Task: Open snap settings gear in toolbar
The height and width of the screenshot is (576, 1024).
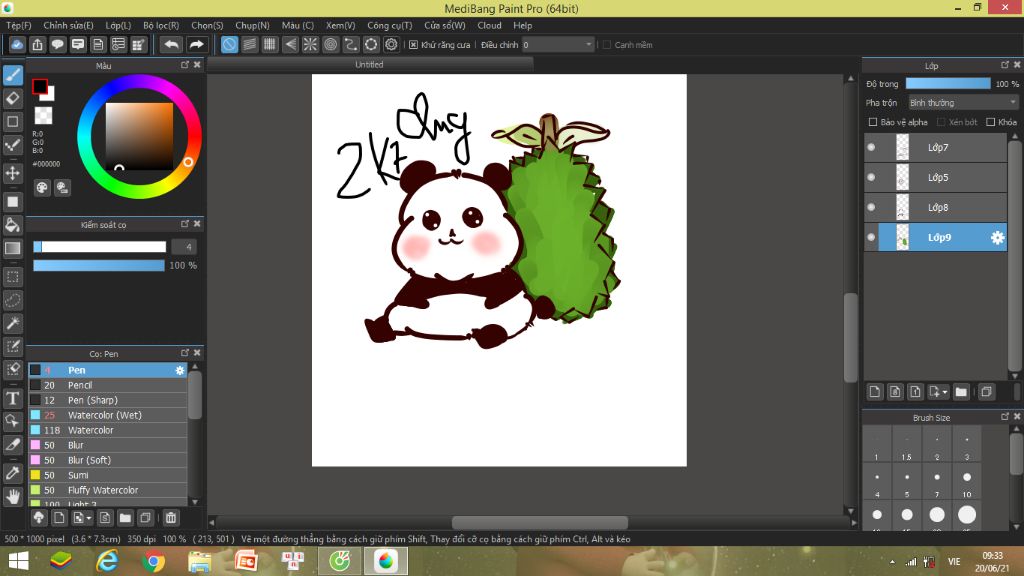Action: tap(391, 44)
